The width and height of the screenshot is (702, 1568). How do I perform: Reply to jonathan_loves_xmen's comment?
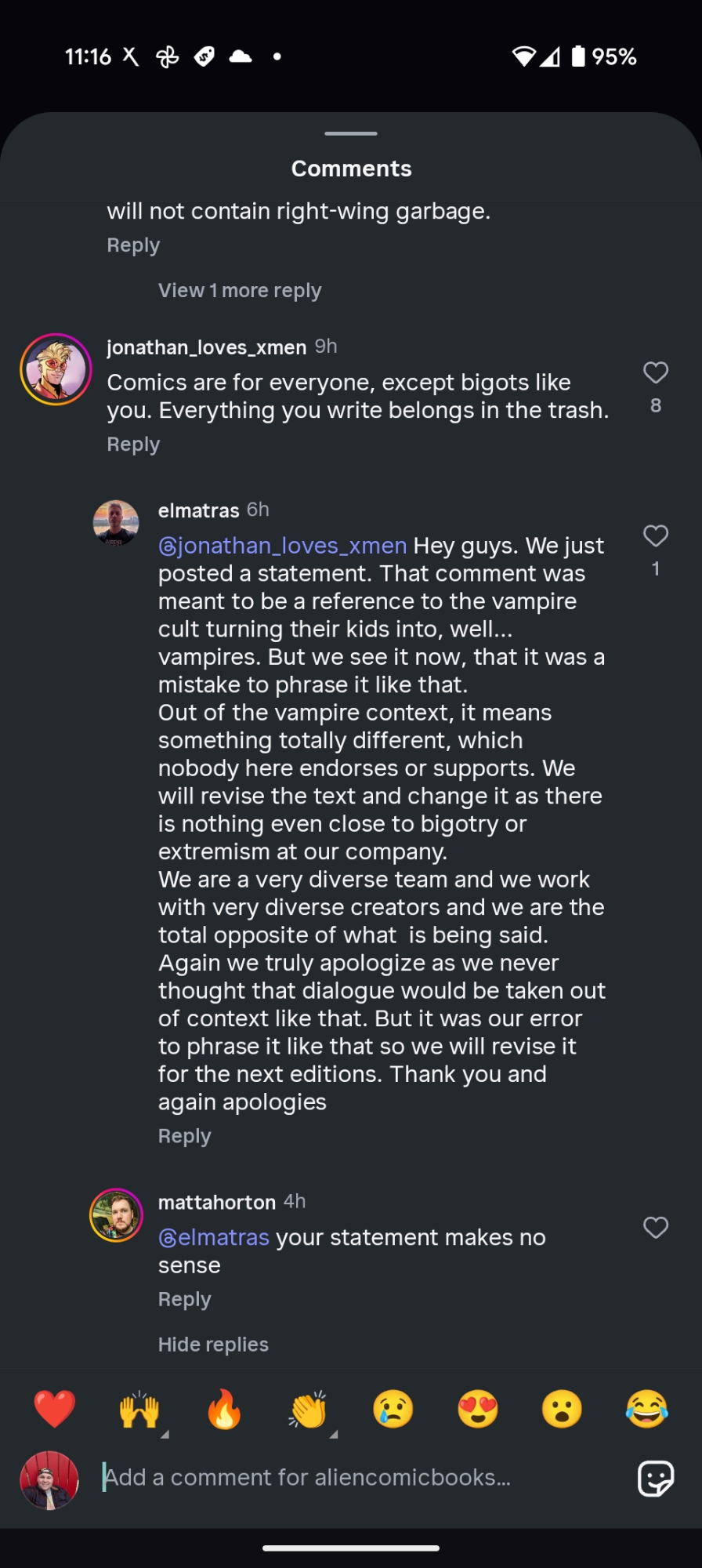click(133, 445)
